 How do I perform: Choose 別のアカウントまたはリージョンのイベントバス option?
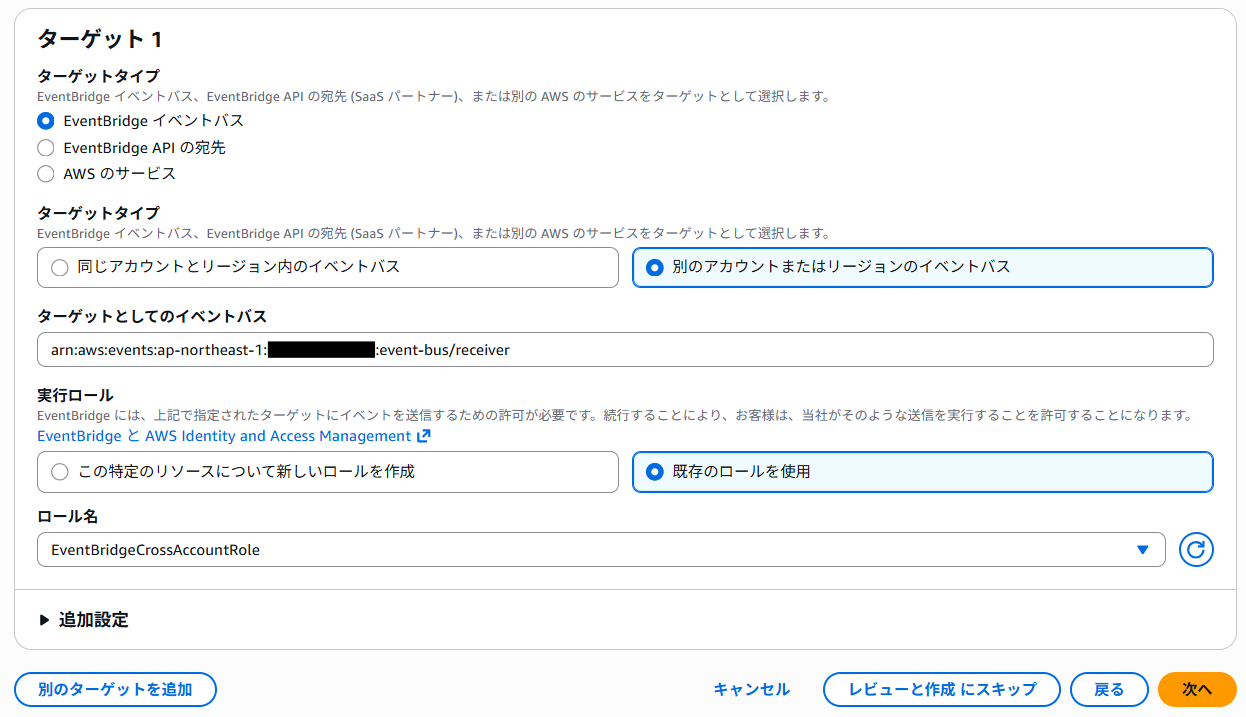point(922,267)
